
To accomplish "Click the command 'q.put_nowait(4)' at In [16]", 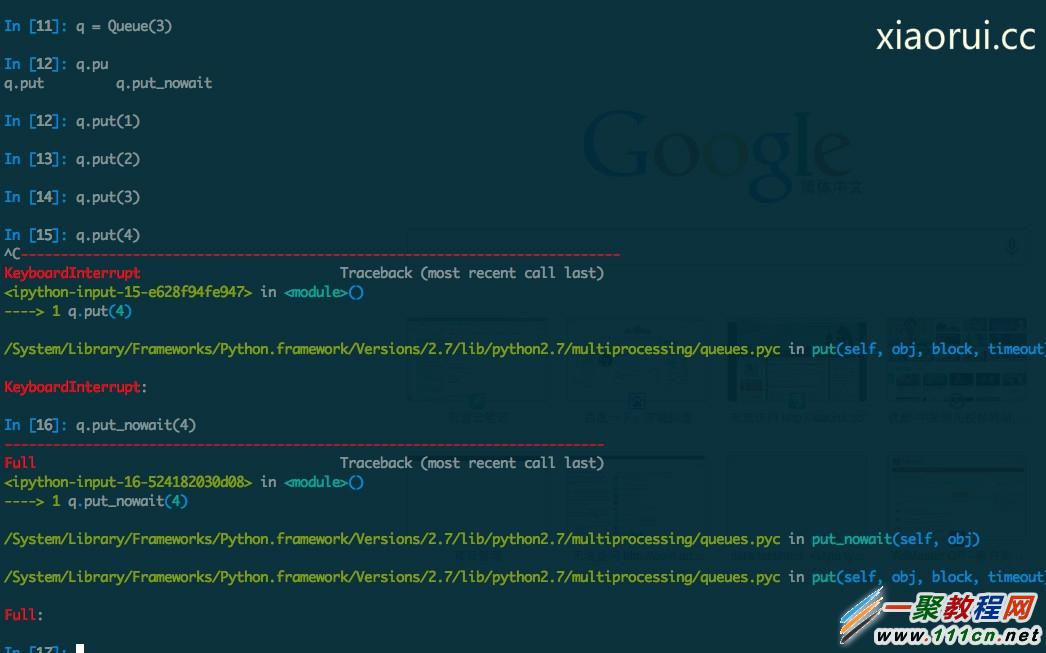I will pyautogui.click(x=135, y=426).
